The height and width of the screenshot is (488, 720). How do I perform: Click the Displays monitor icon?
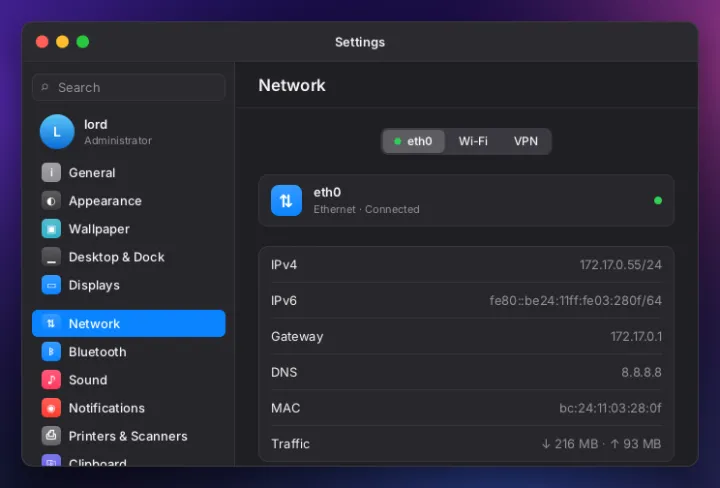point(51,285)
